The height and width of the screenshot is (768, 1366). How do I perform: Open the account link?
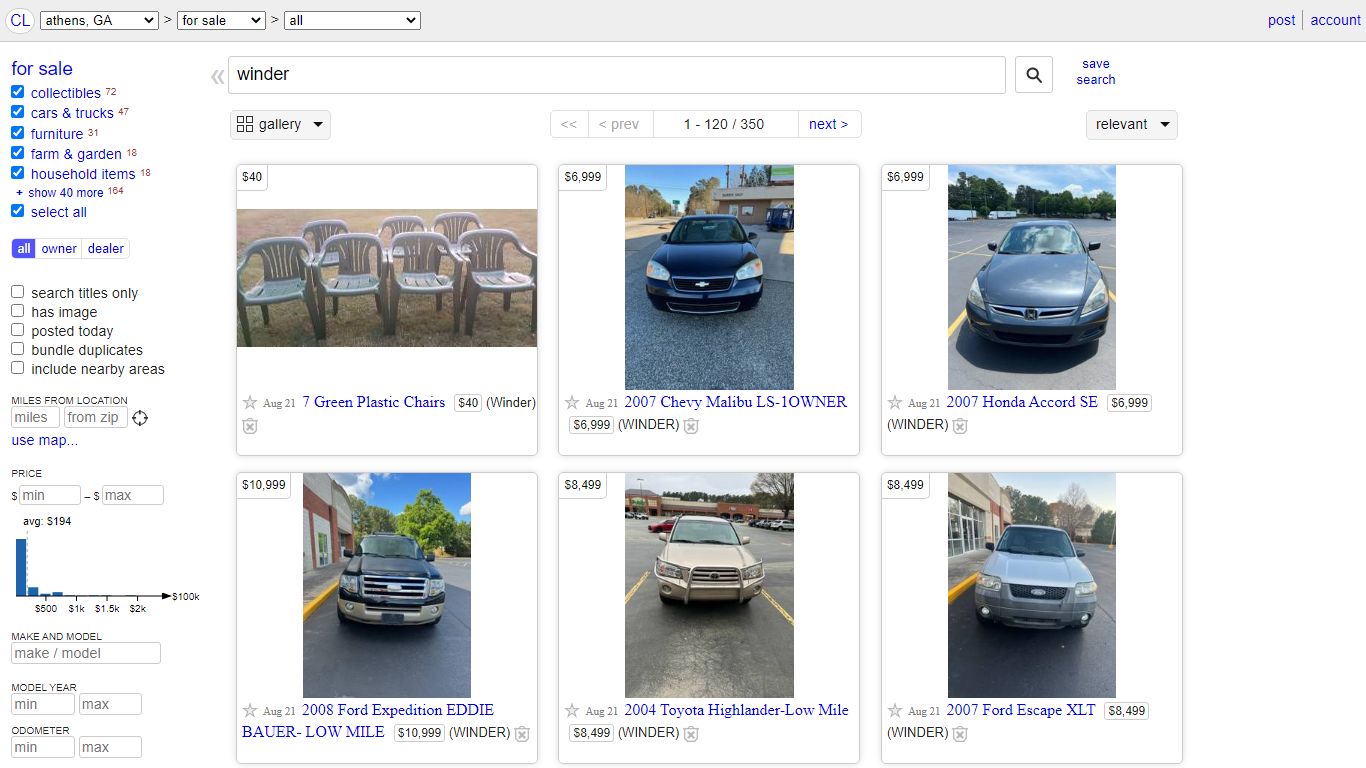(x=1336, y=20)
